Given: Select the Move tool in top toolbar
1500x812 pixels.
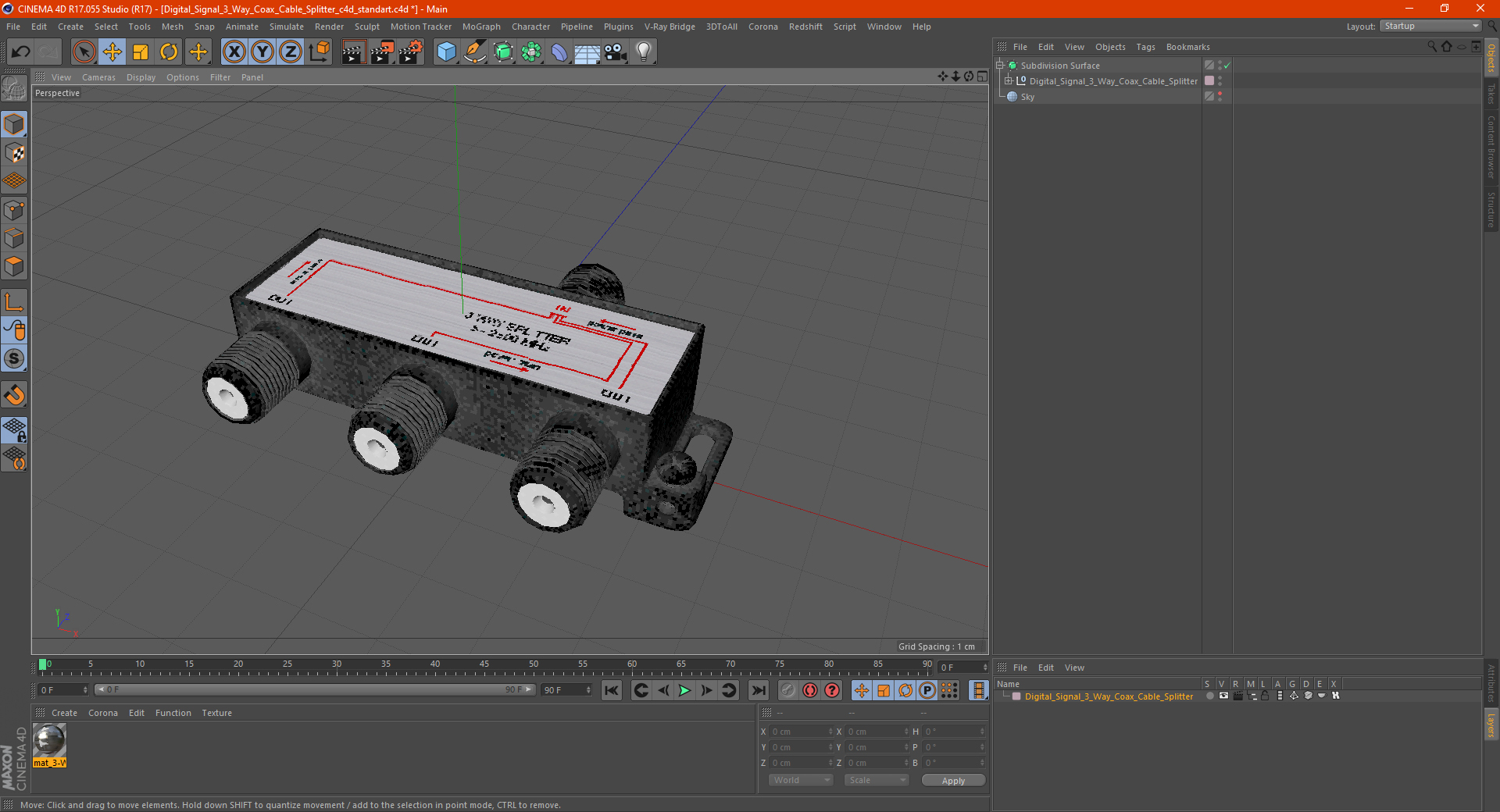Looking at the screenshot, I should 112,52.
